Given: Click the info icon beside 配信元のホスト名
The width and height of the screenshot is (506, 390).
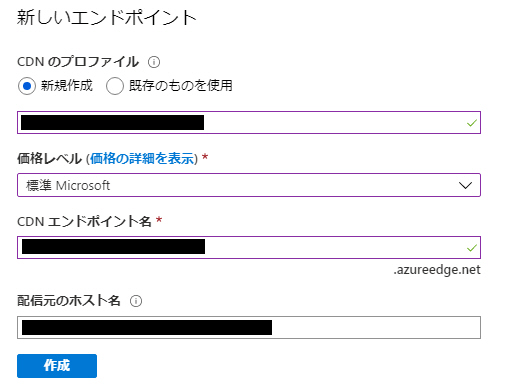Looking at the screenshot, I should click(136, 301).
